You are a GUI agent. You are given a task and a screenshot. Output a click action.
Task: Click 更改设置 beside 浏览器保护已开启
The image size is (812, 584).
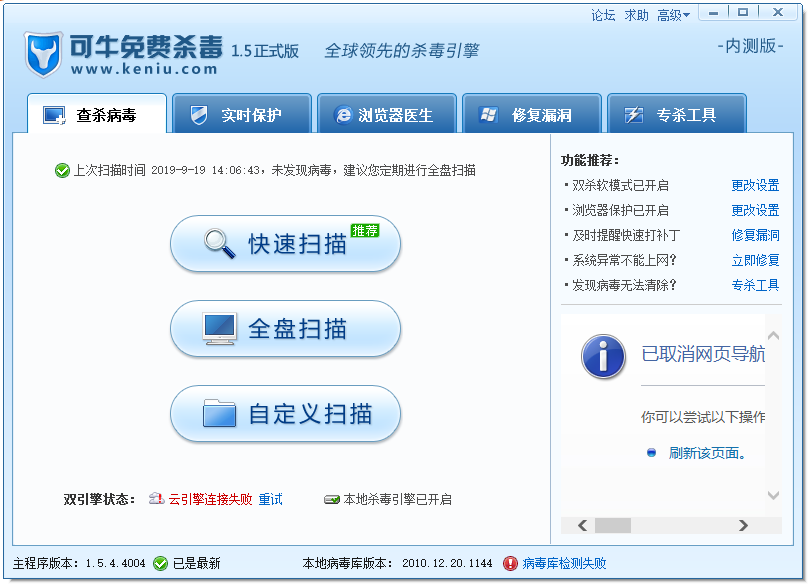[x=755, y=210]
